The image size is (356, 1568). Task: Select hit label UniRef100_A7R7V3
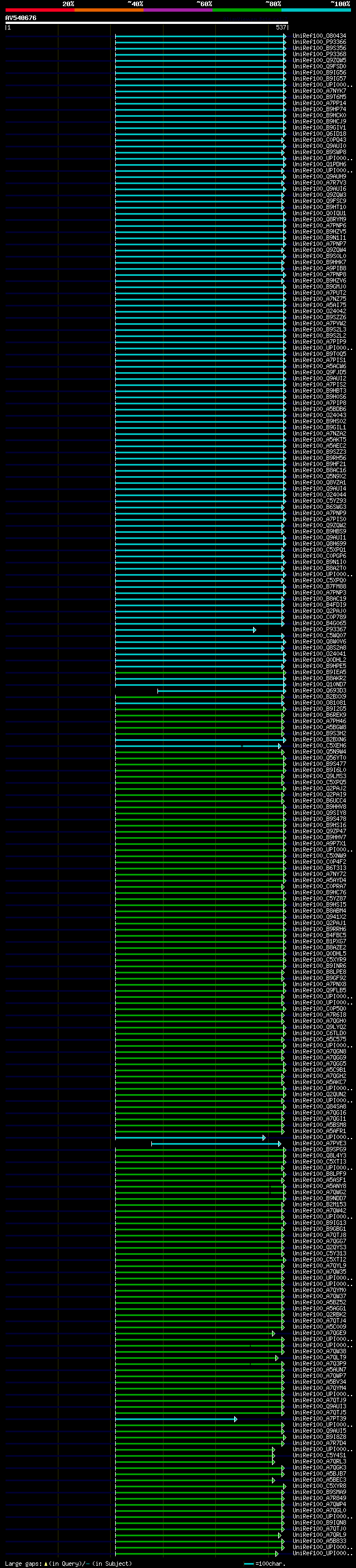(x=319, y=182)
